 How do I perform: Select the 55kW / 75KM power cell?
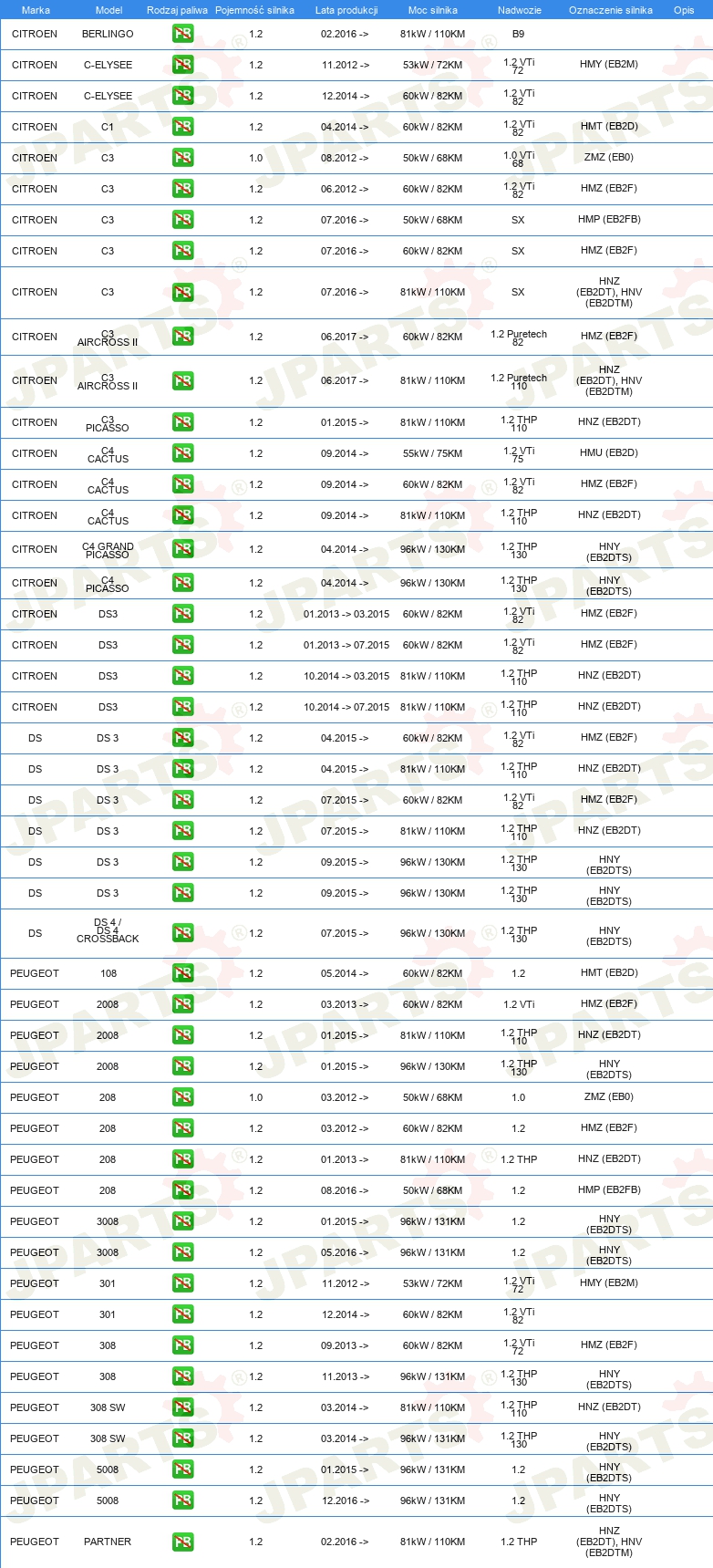[433, 453]
